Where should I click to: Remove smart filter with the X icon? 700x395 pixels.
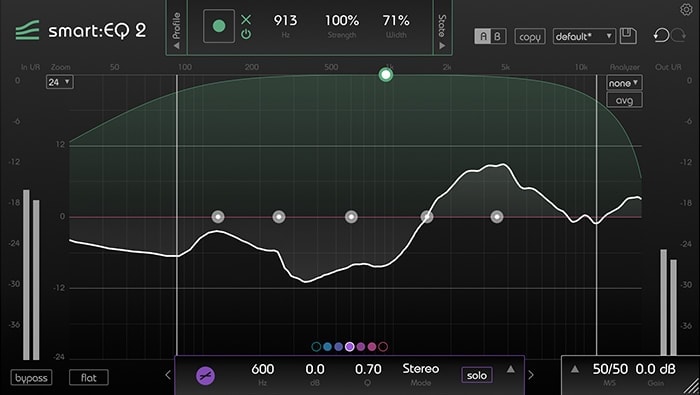(246, 20)
